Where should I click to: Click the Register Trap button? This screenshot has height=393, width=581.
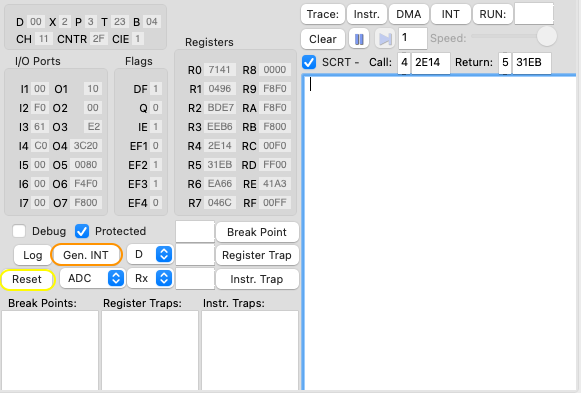257,255
